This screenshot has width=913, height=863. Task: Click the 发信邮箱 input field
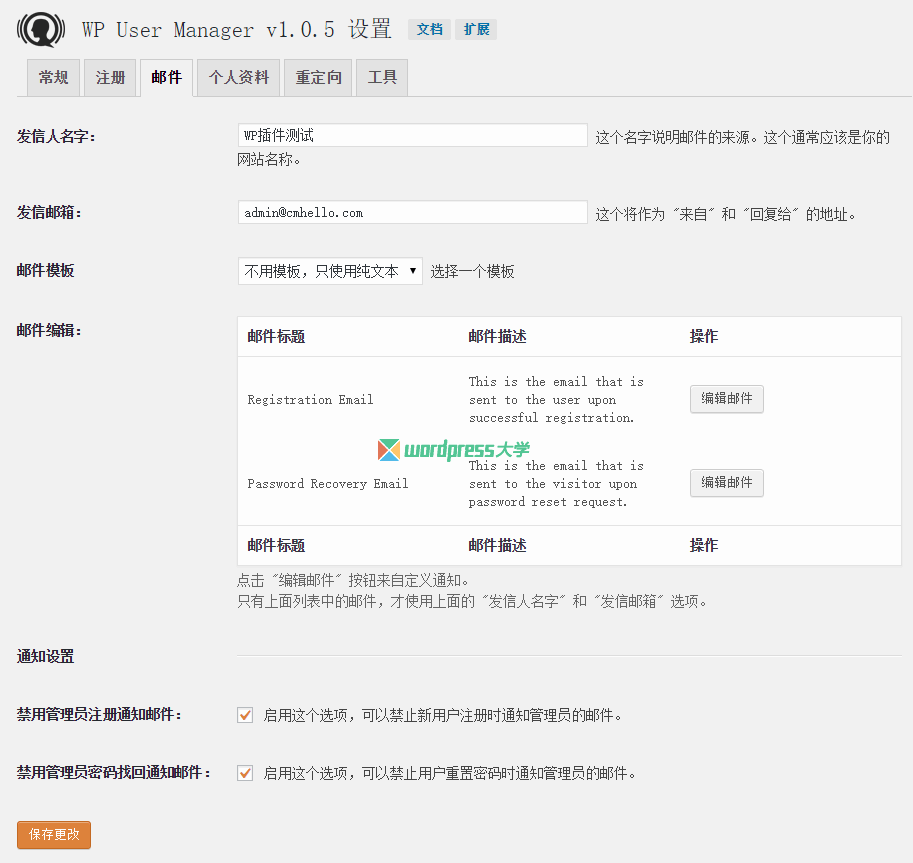click(412, 211)
